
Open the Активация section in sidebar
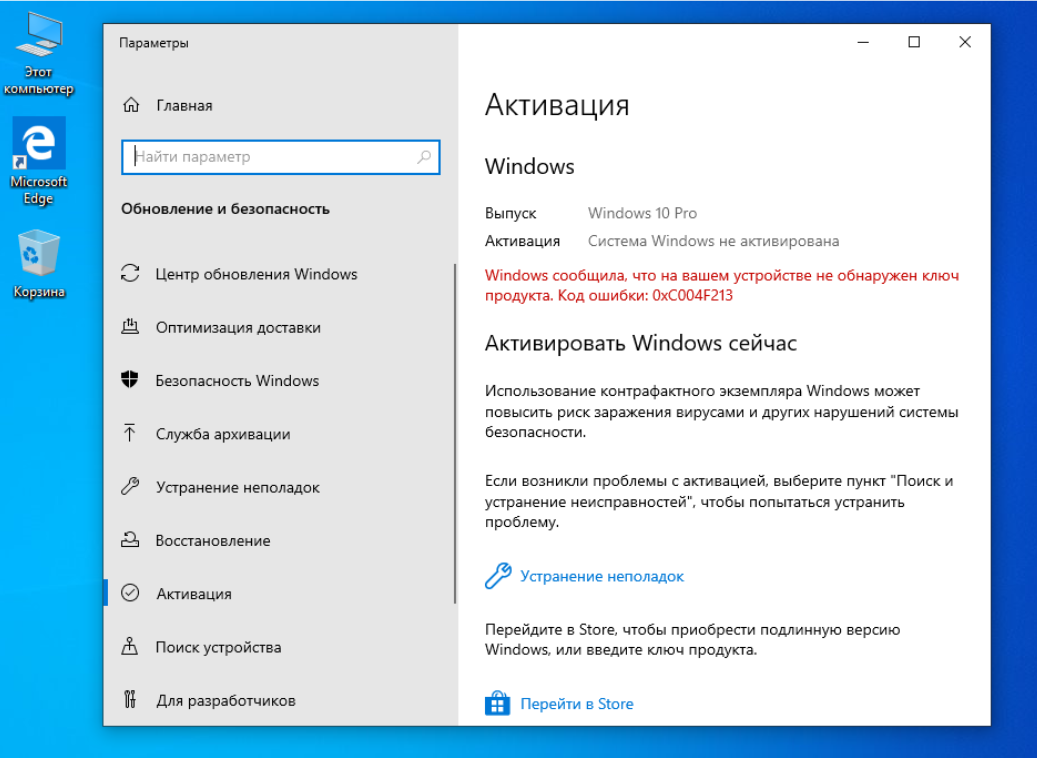(x=193, y=594)
